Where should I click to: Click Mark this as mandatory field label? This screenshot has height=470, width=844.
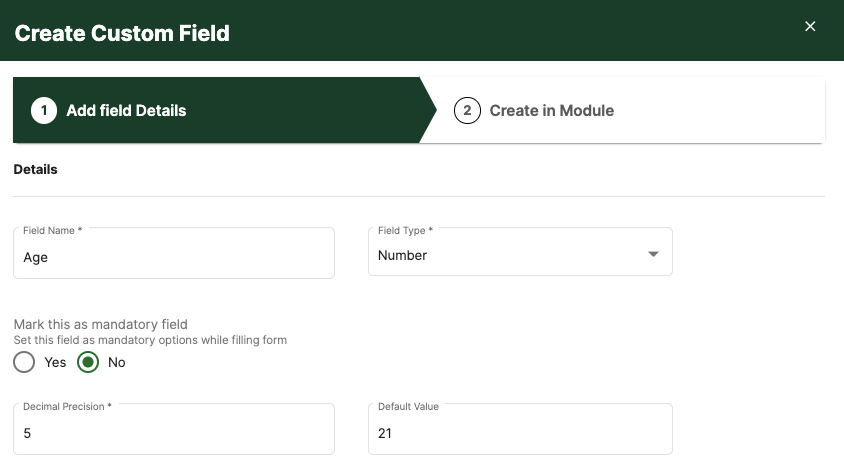tap(101, 324)
